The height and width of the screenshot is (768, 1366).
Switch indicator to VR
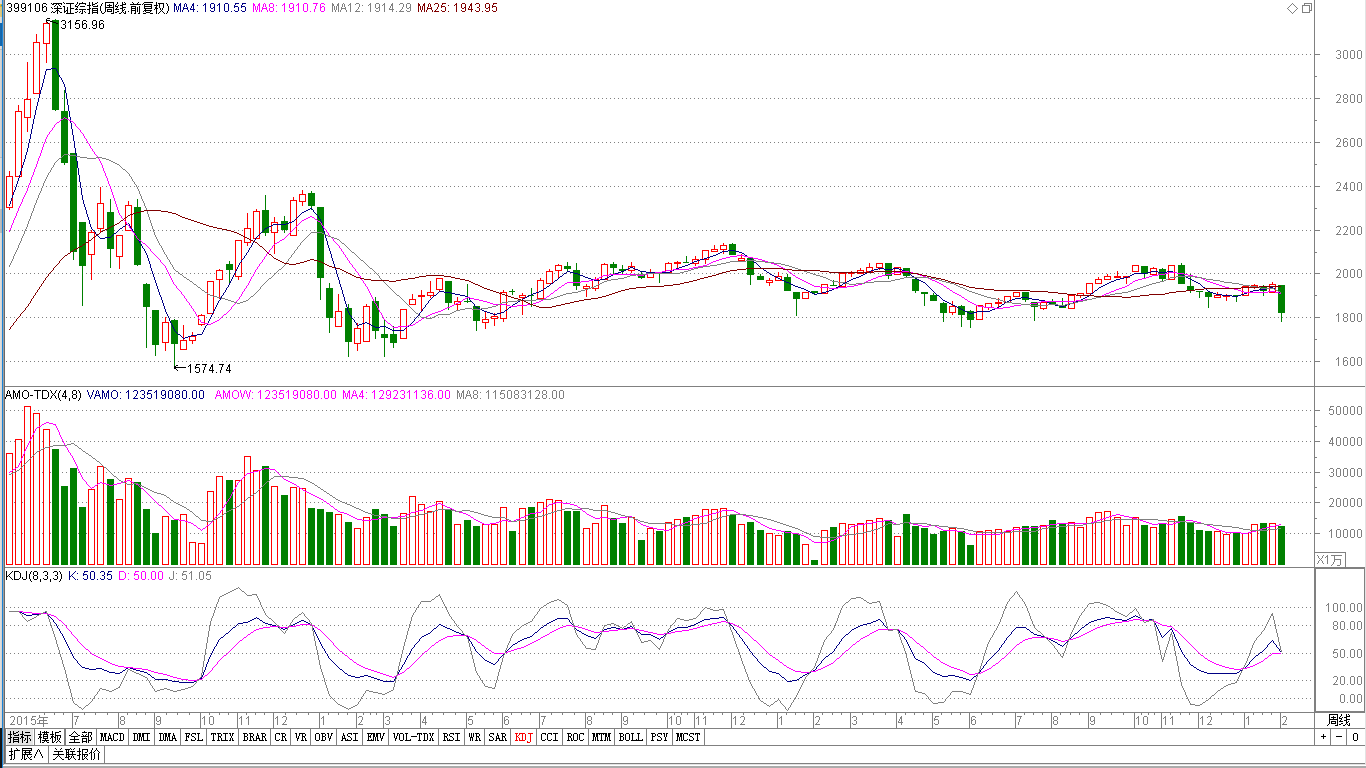pyautogui.click(x=301, y=737)
